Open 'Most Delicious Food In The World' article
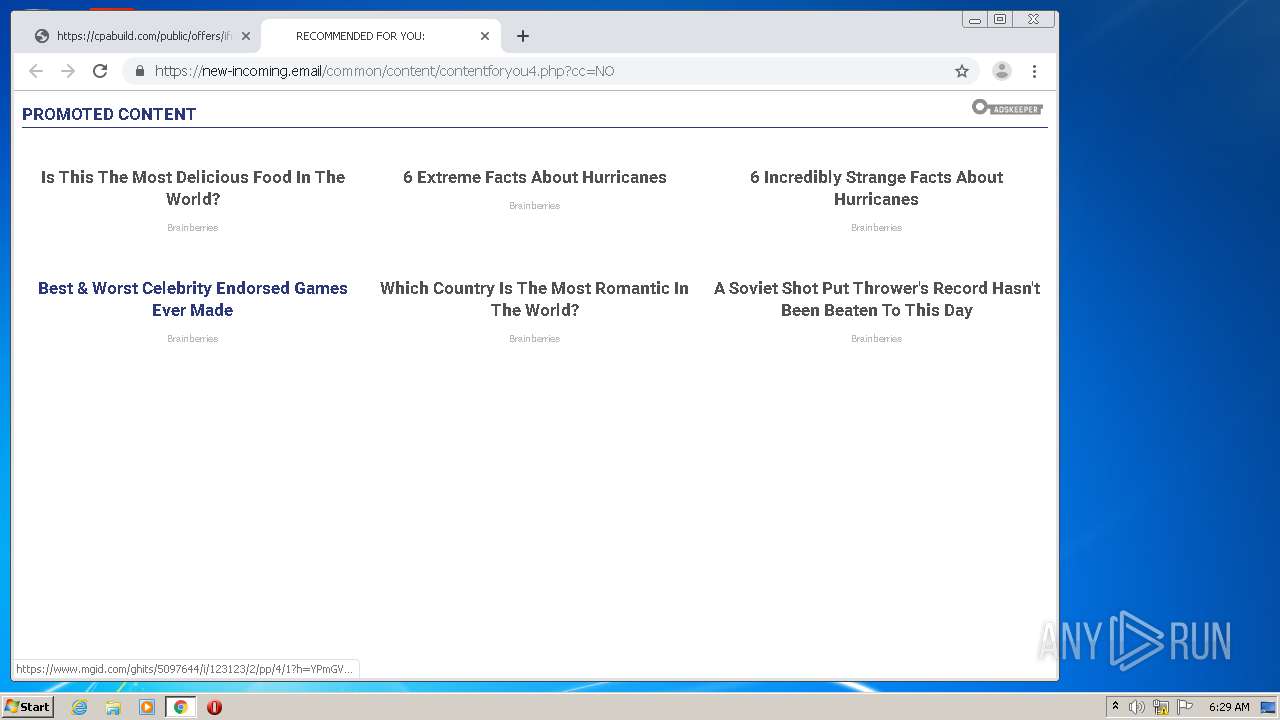The image size is (1280, 720). (193, 188)
